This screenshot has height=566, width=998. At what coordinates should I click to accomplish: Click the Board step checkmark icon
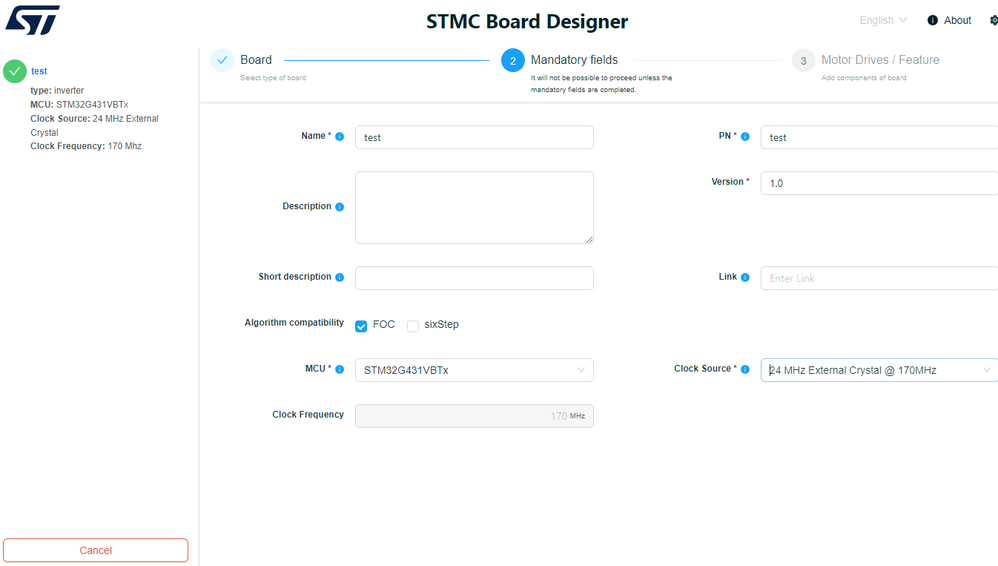click(222, 60)
